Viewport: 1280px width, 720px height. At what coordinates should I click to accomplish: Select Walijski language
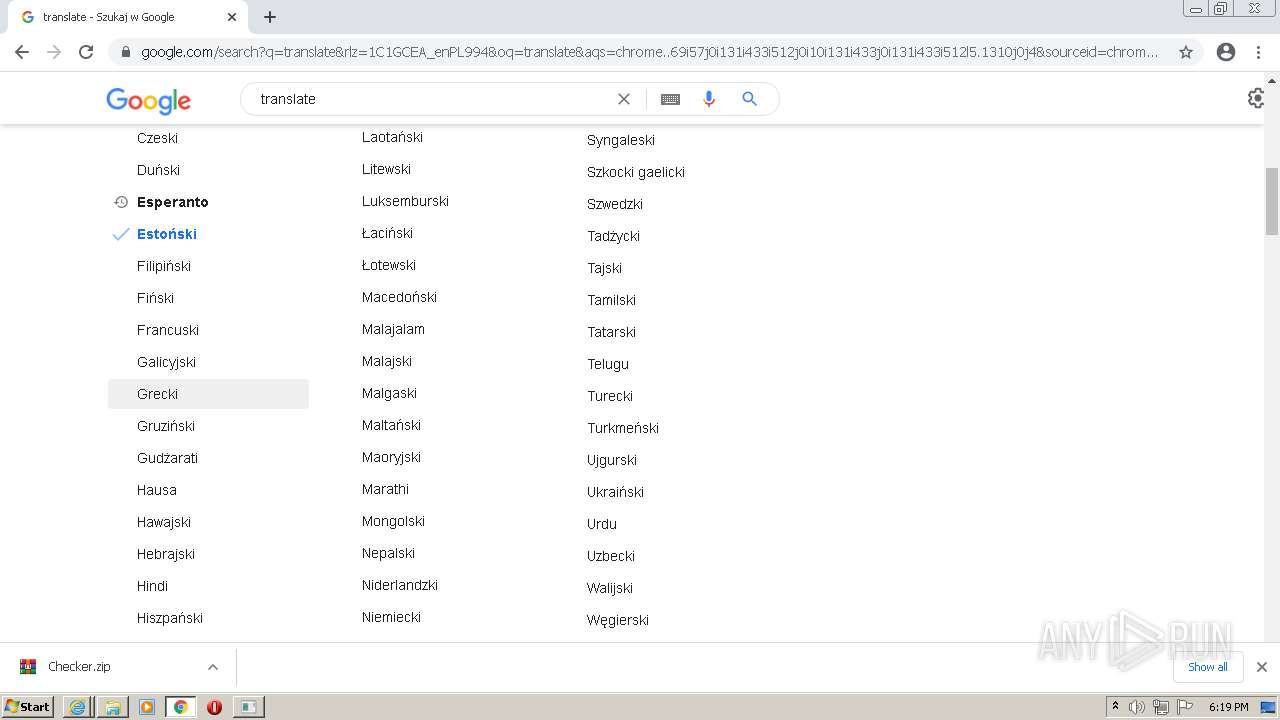tap(610, 588)
